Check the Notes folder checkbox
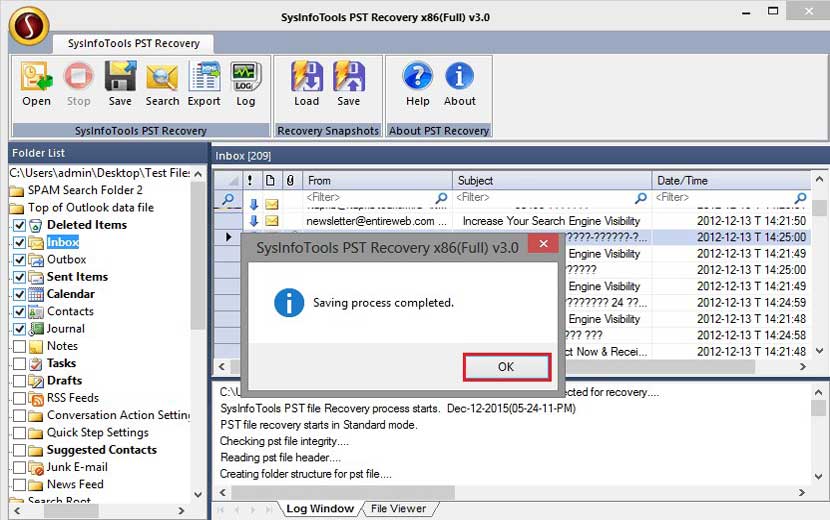Screen dimensions: 830x520 20,346
